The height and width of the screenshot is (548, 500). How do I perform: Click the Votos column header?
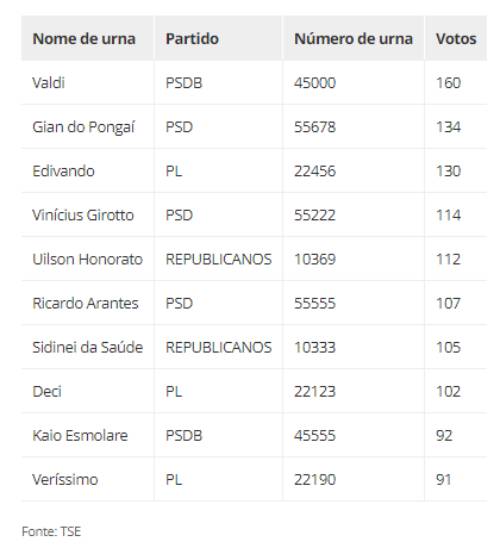(456, 38)
